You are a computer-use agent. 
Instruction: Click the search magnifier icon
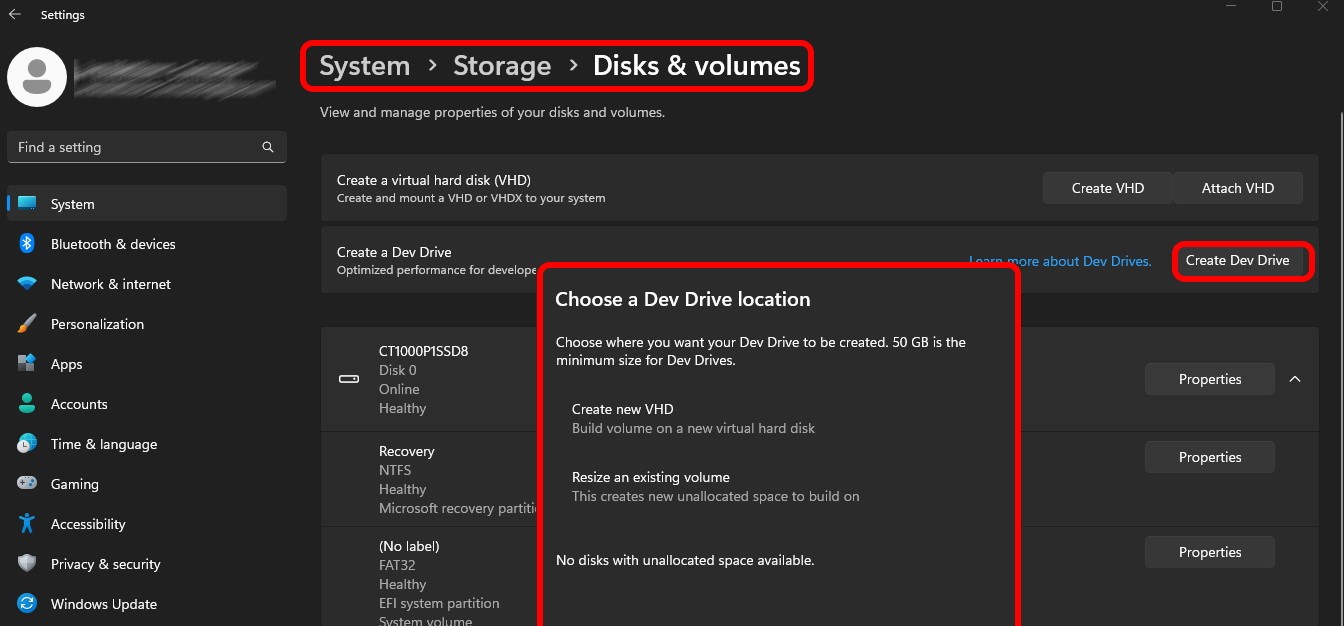tap(268, 147)
